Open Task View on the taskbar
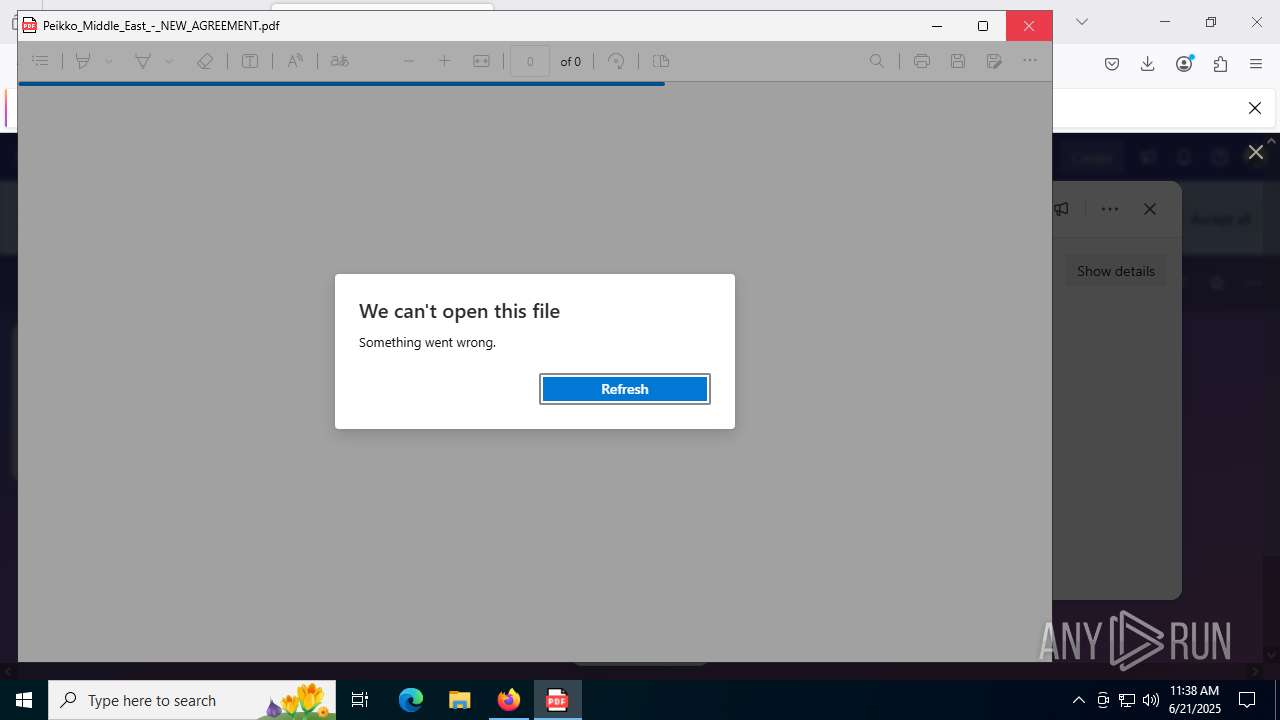This screenshot has width=1280, height=720. (361, 700)
